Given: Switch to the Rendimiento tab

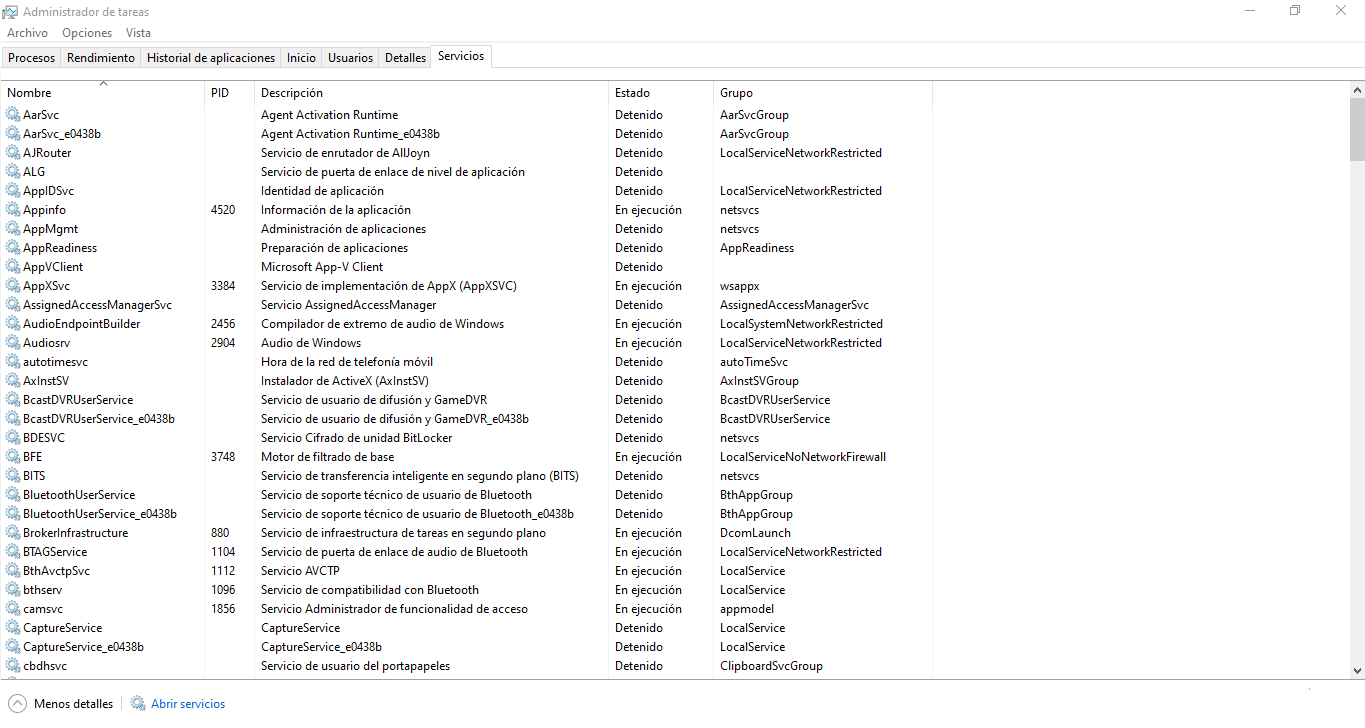Looking at the screenshot, I should click(x=100, y=58).
